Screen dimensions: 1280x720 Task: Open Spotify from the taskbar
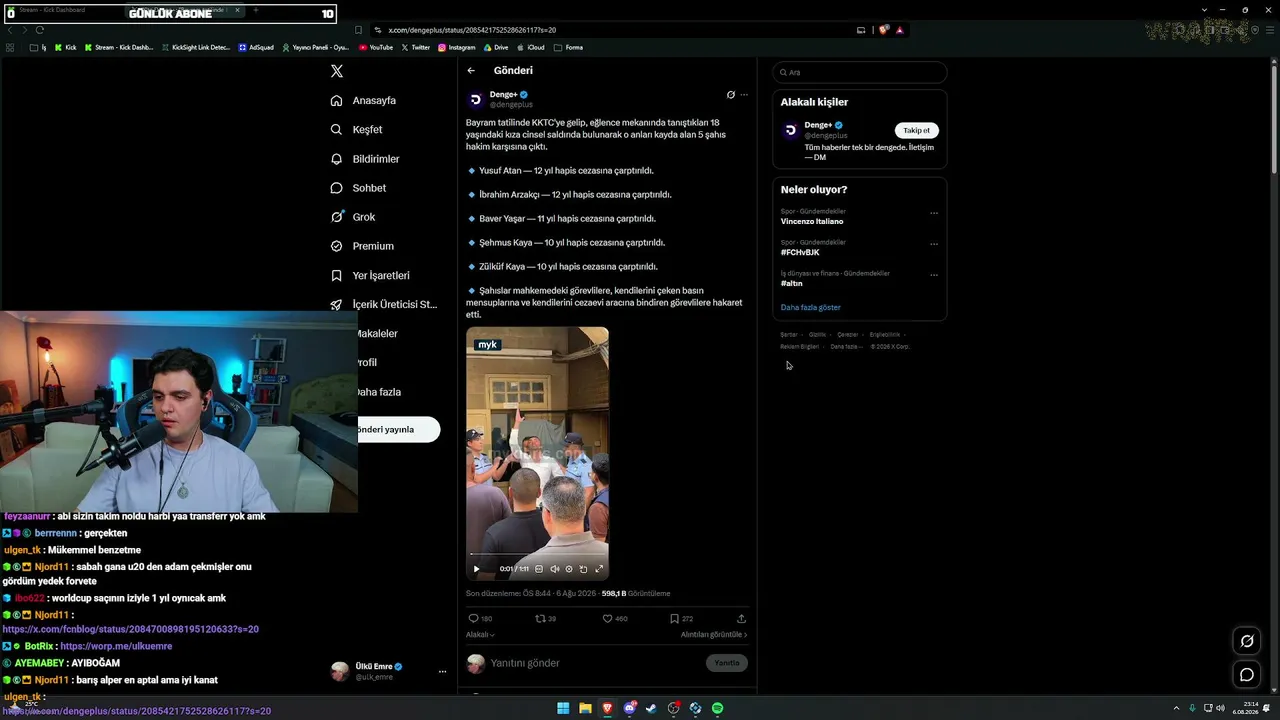click(x=717, y=708)
